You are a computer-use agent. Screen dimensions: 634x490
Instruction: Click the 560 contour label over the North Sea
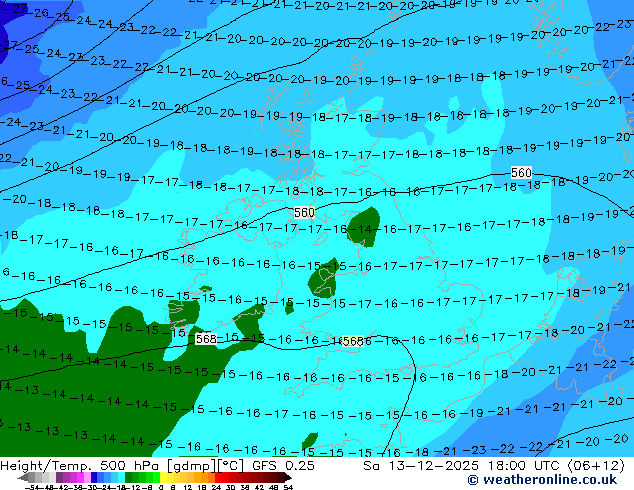coord(521,173)
